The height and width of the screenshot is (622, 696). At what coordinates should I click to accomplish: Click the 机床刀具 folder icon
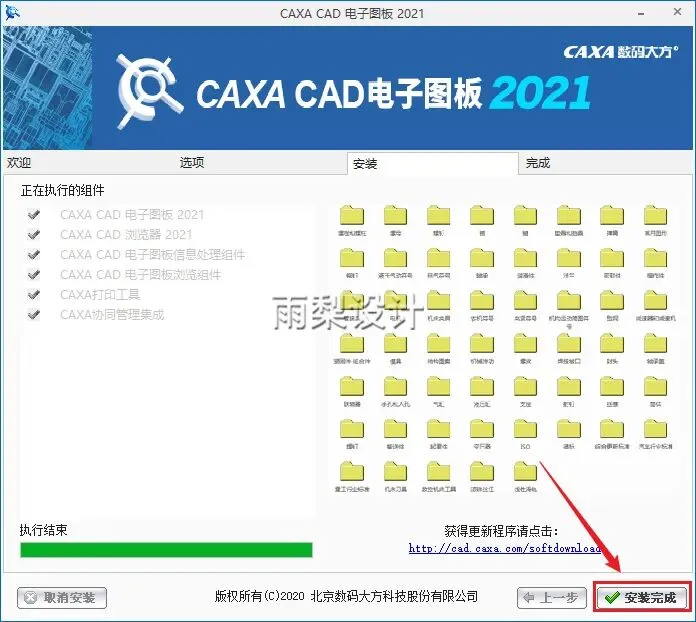(395, 471)
